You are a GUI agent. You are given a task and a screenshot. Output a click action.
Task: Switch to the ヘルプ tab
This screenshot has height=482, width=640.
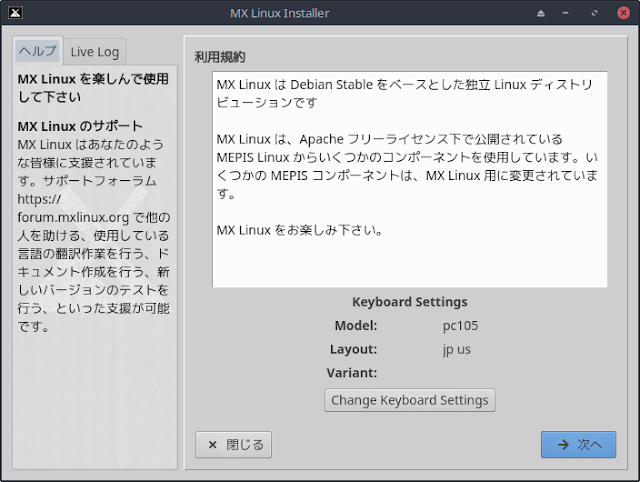coord(38,51)
